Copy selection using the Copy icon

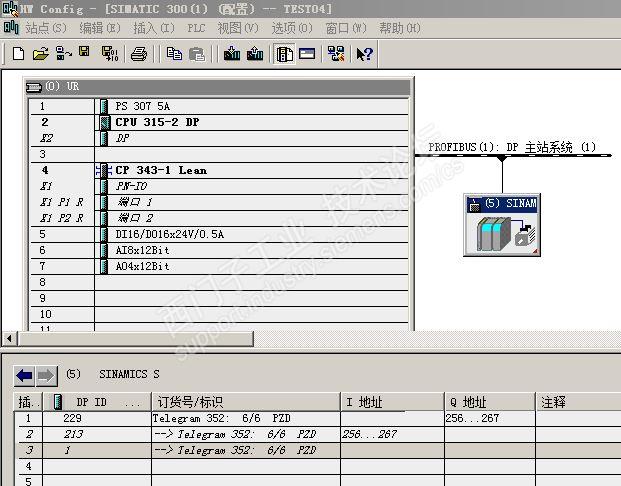coord(174,54)
